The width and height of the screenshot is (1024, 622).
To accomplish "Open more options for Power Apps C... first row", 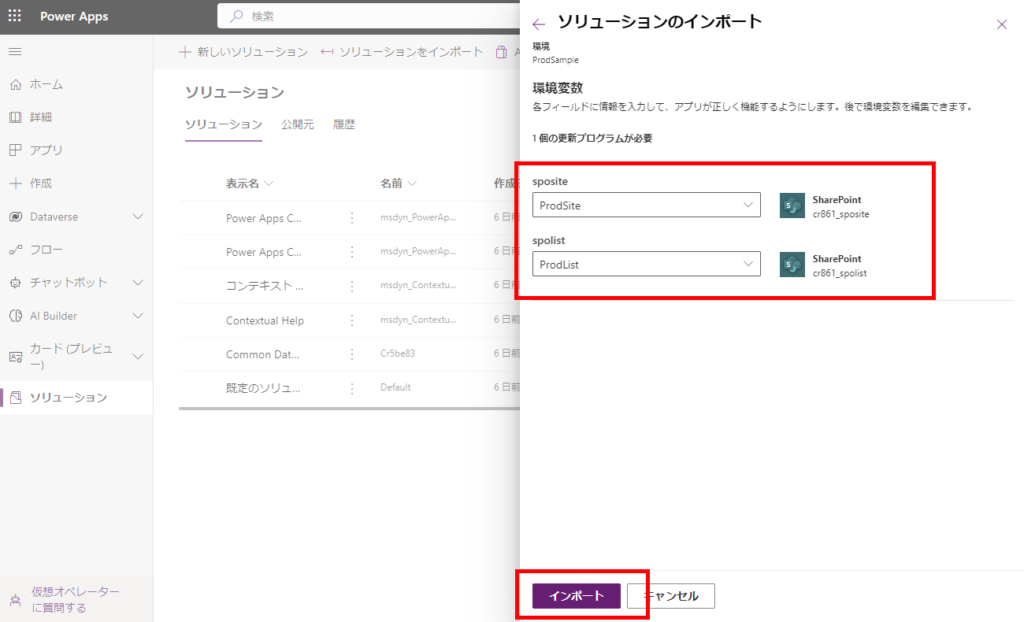I will 352,218.
